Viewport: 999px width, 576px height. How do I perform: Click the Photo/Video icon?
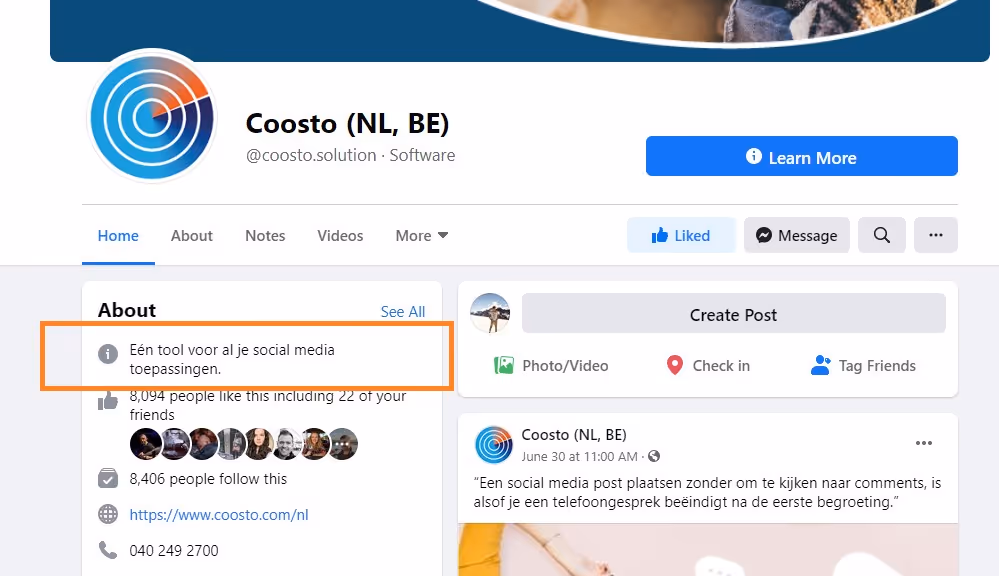[x=503, y=365]
